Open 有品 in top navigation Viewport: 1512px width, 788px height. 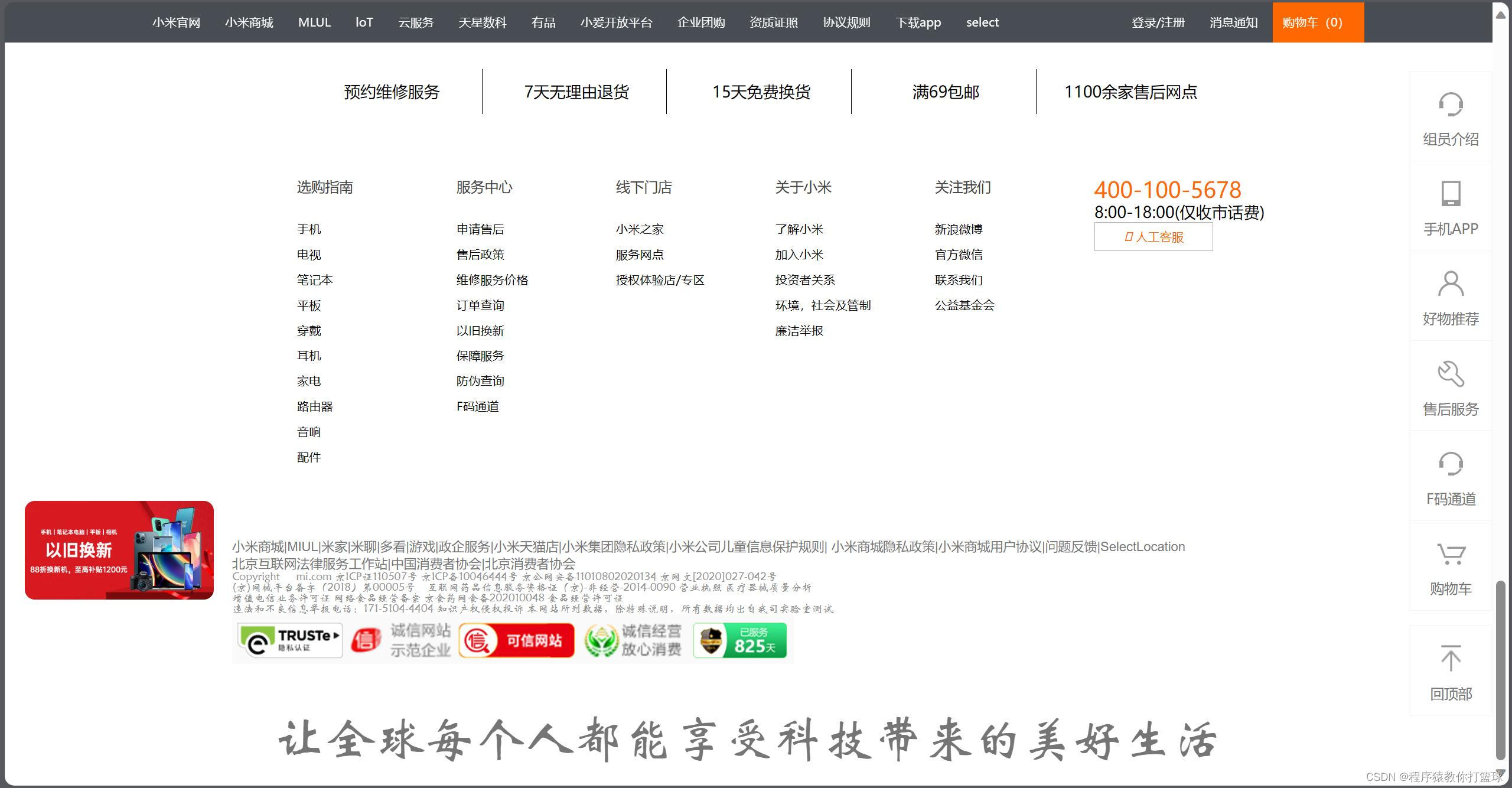[x=543, y=22]
